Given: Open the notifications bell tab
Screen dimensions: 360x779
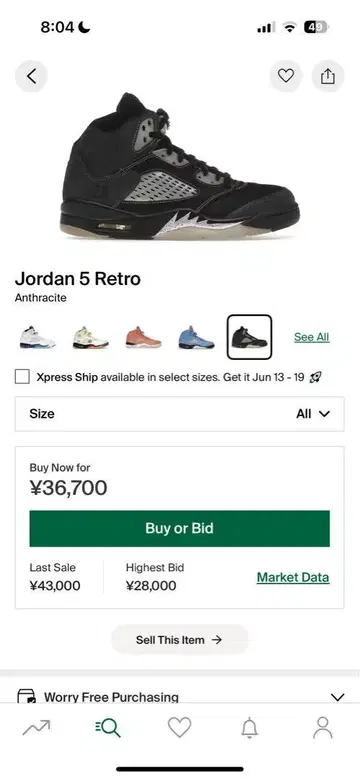Looking at the screenshot, I should pos(250,728).
